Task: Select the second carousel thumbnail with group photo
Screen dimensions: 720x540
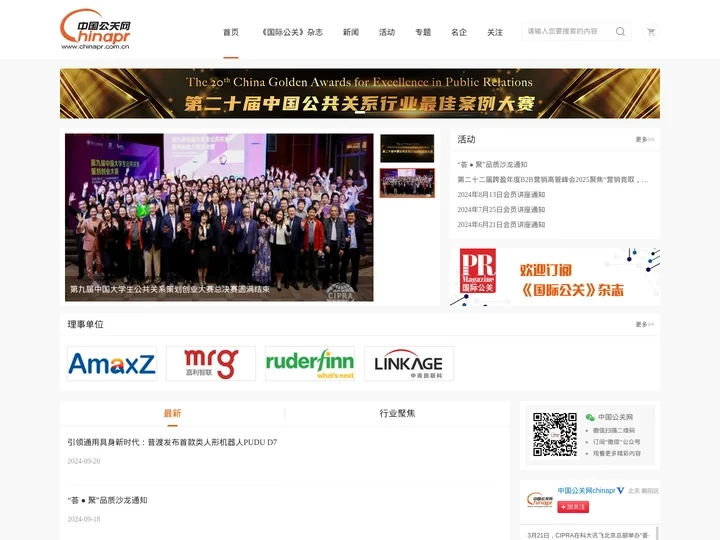Action: (x=407, y=183)
